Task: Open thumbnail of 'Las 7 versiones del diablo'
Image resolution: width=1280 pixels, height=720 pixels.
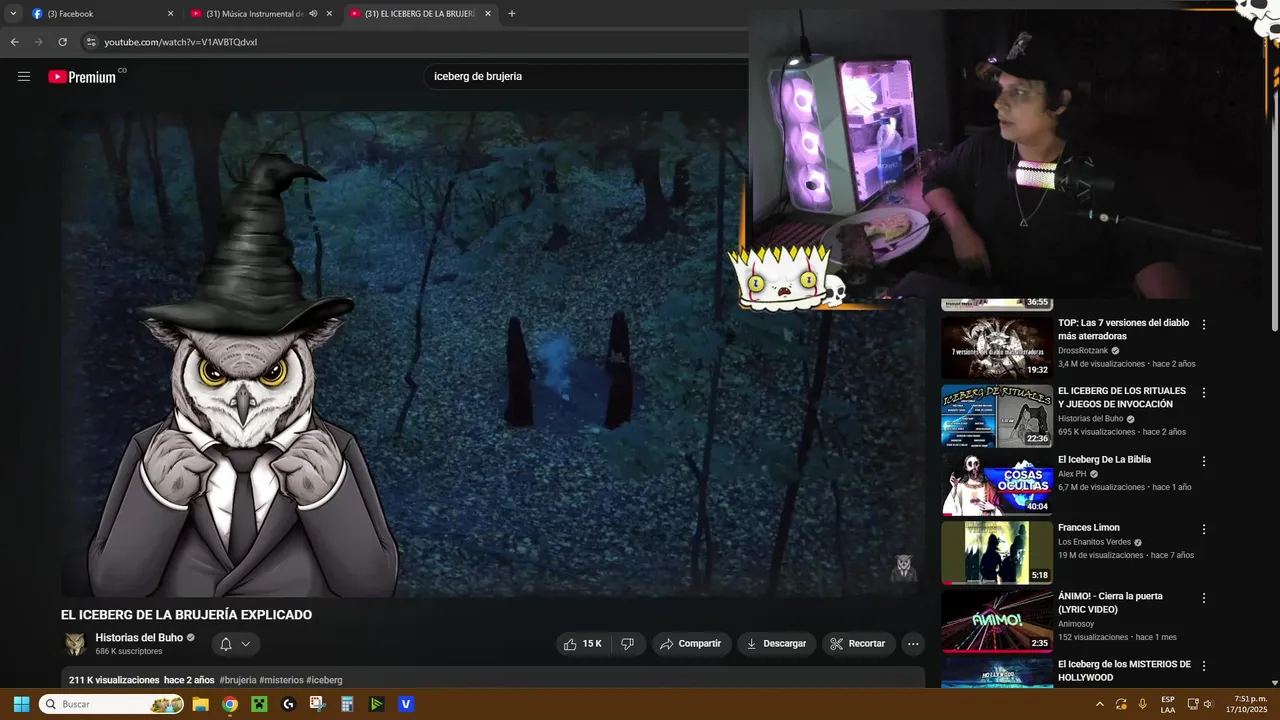Action: click(x=996, y=348)
